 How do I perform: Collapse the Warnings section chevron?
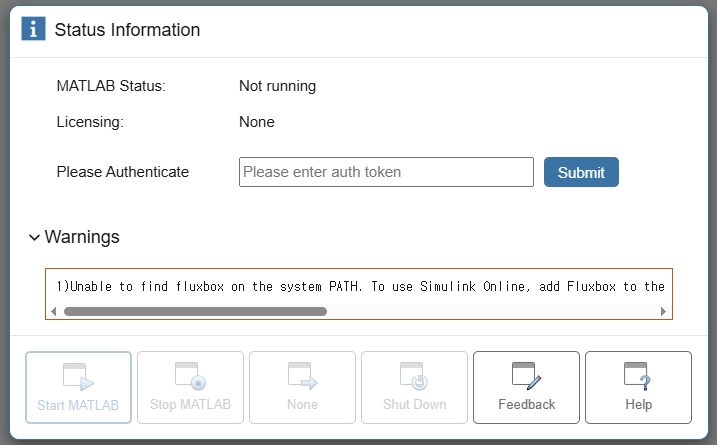pos(34,237)
